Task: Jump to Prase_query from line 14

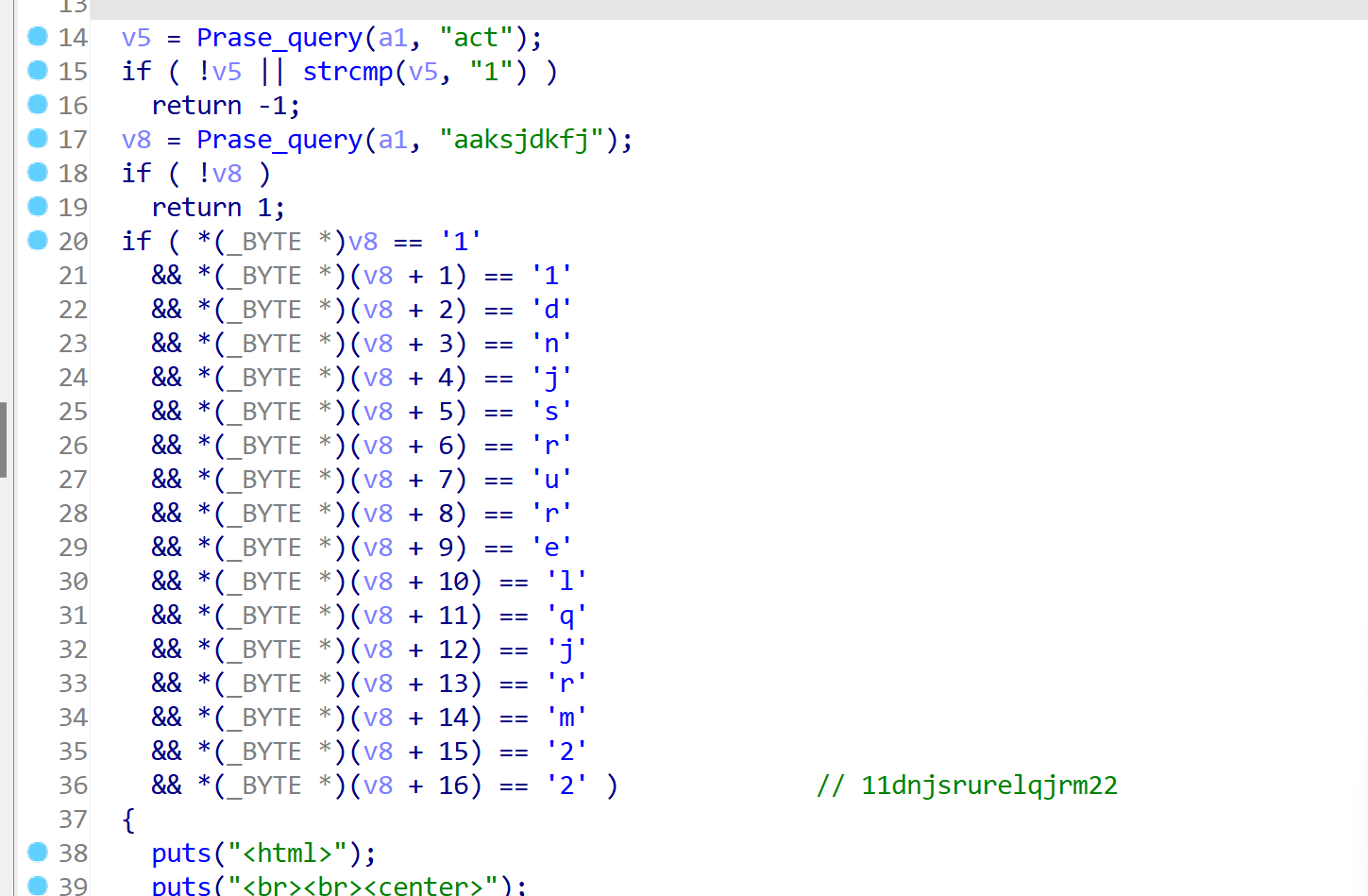Action: 279,38
